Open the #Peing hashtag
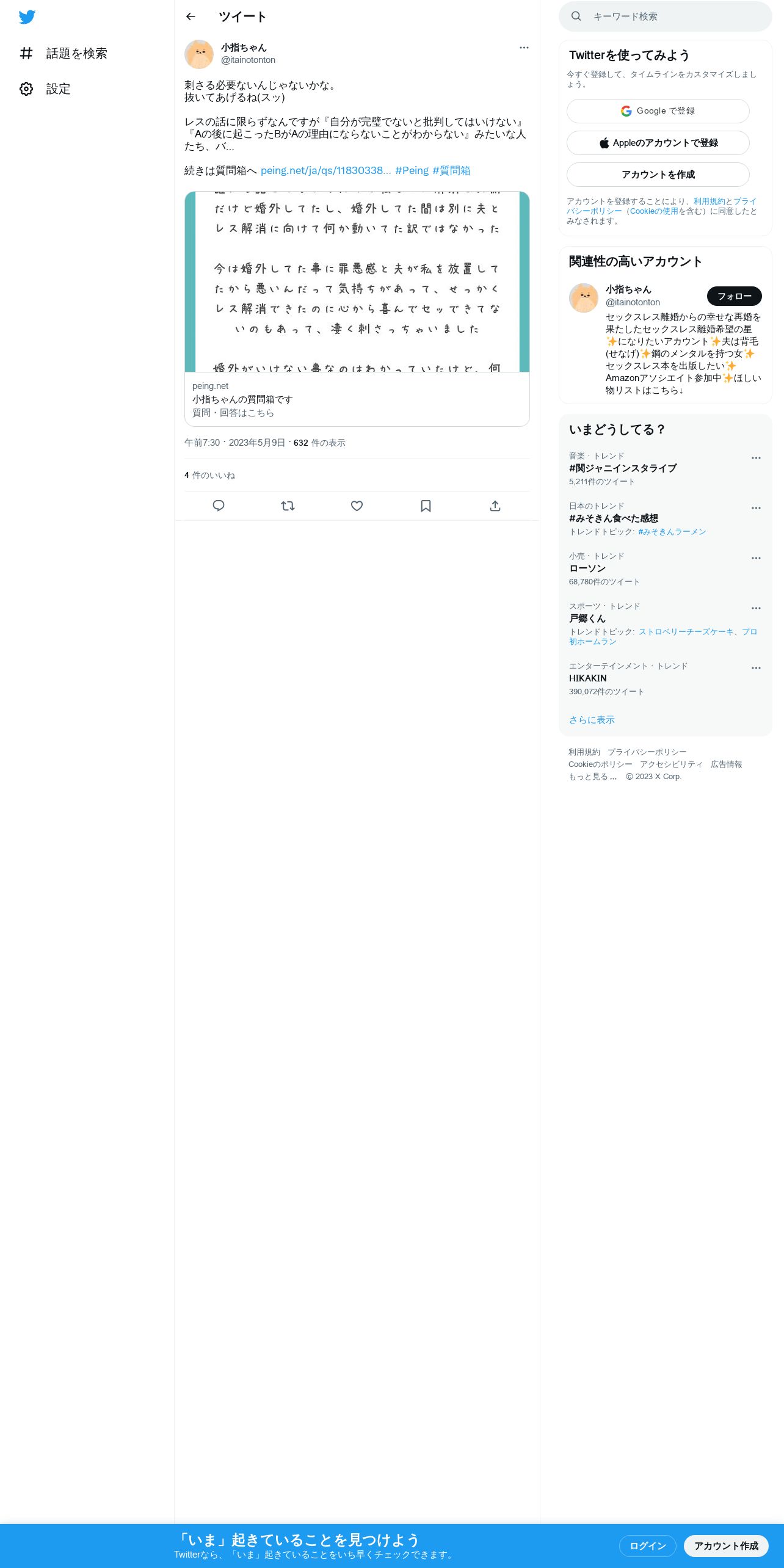The height and width of the screenshot is (1568, 784). (x=412, y=170)
